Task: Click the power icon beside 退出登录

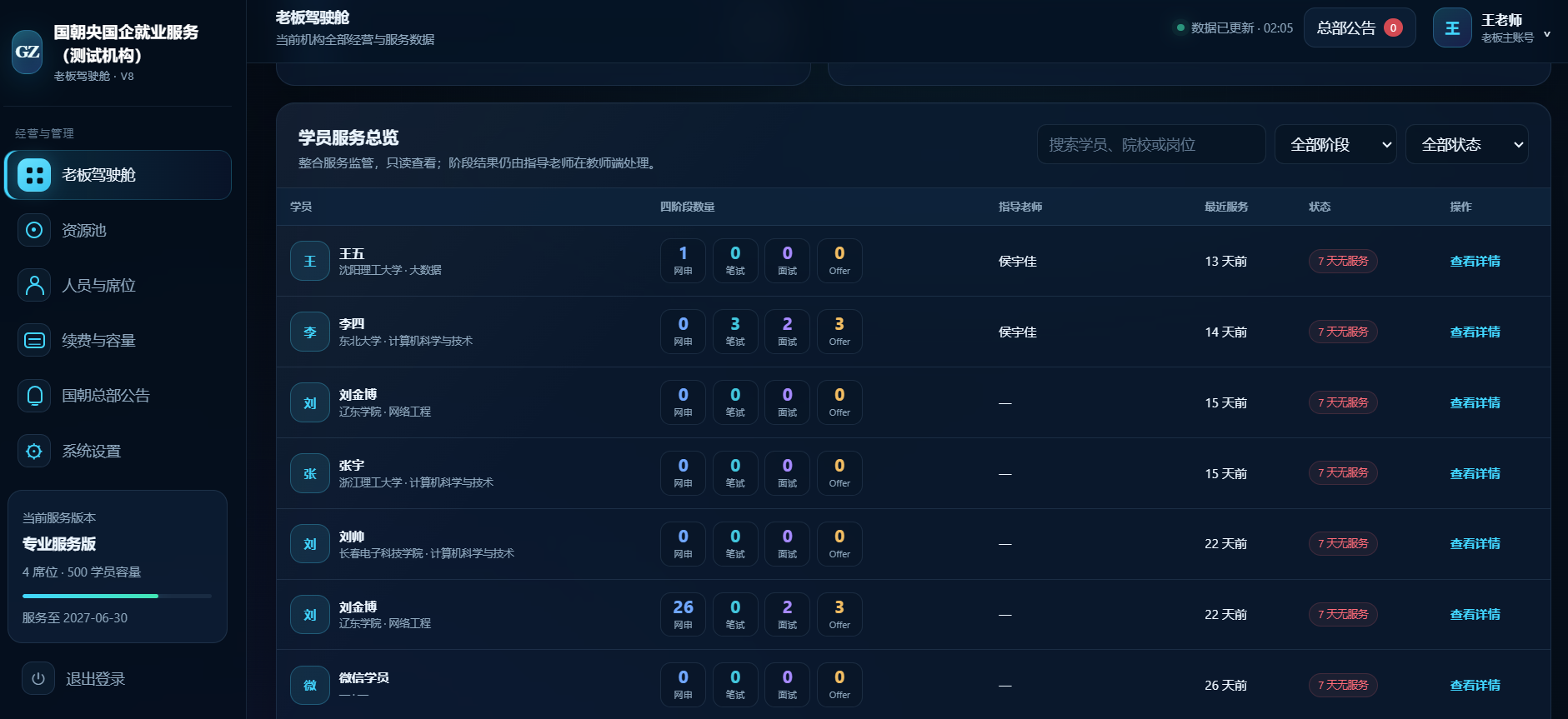Action: click(38, 679)
